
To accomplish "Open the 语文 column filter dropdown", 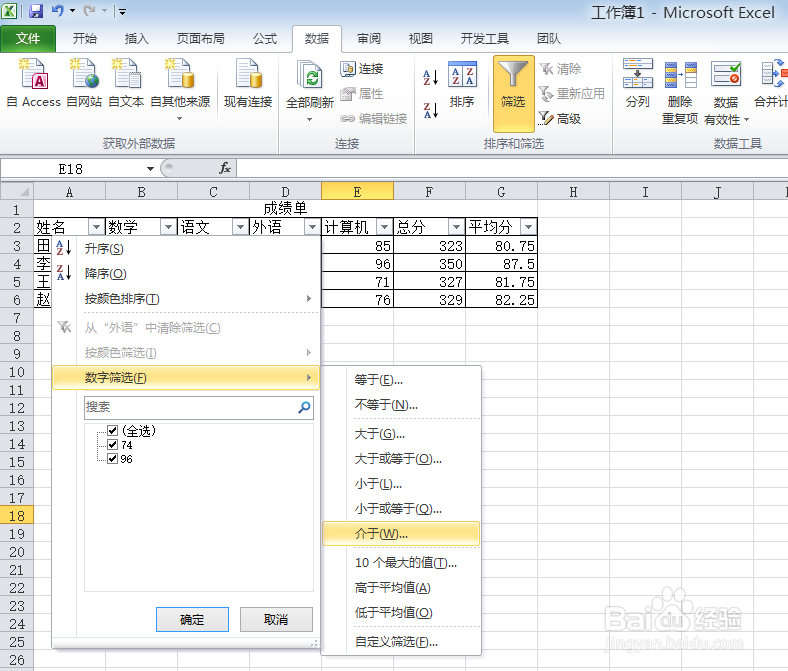I will coord(240,227).
